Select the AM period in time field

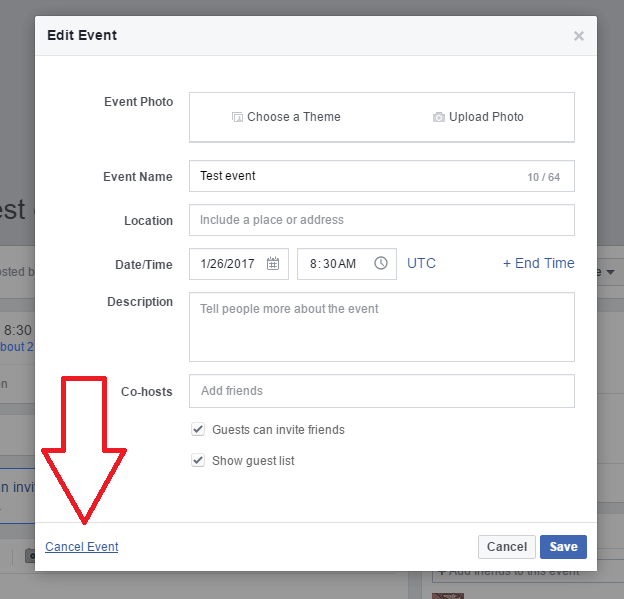[x=346, y=264]
